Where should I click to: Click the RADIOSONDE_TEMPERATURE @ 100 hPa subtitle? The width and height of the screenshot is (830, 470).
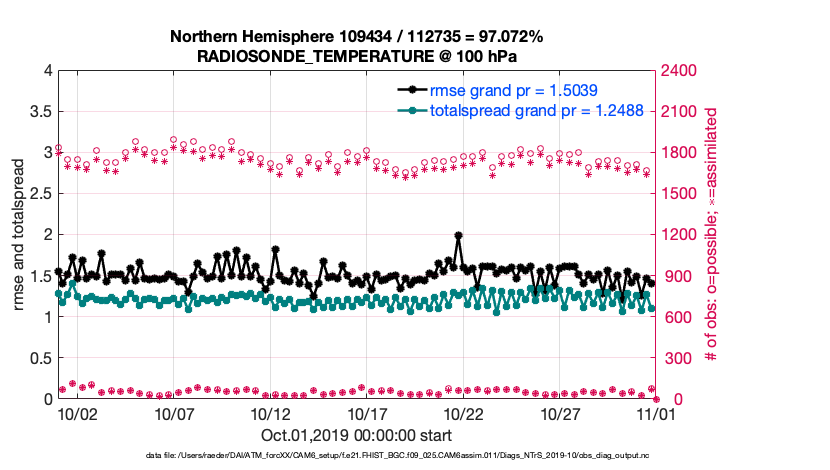356,56
